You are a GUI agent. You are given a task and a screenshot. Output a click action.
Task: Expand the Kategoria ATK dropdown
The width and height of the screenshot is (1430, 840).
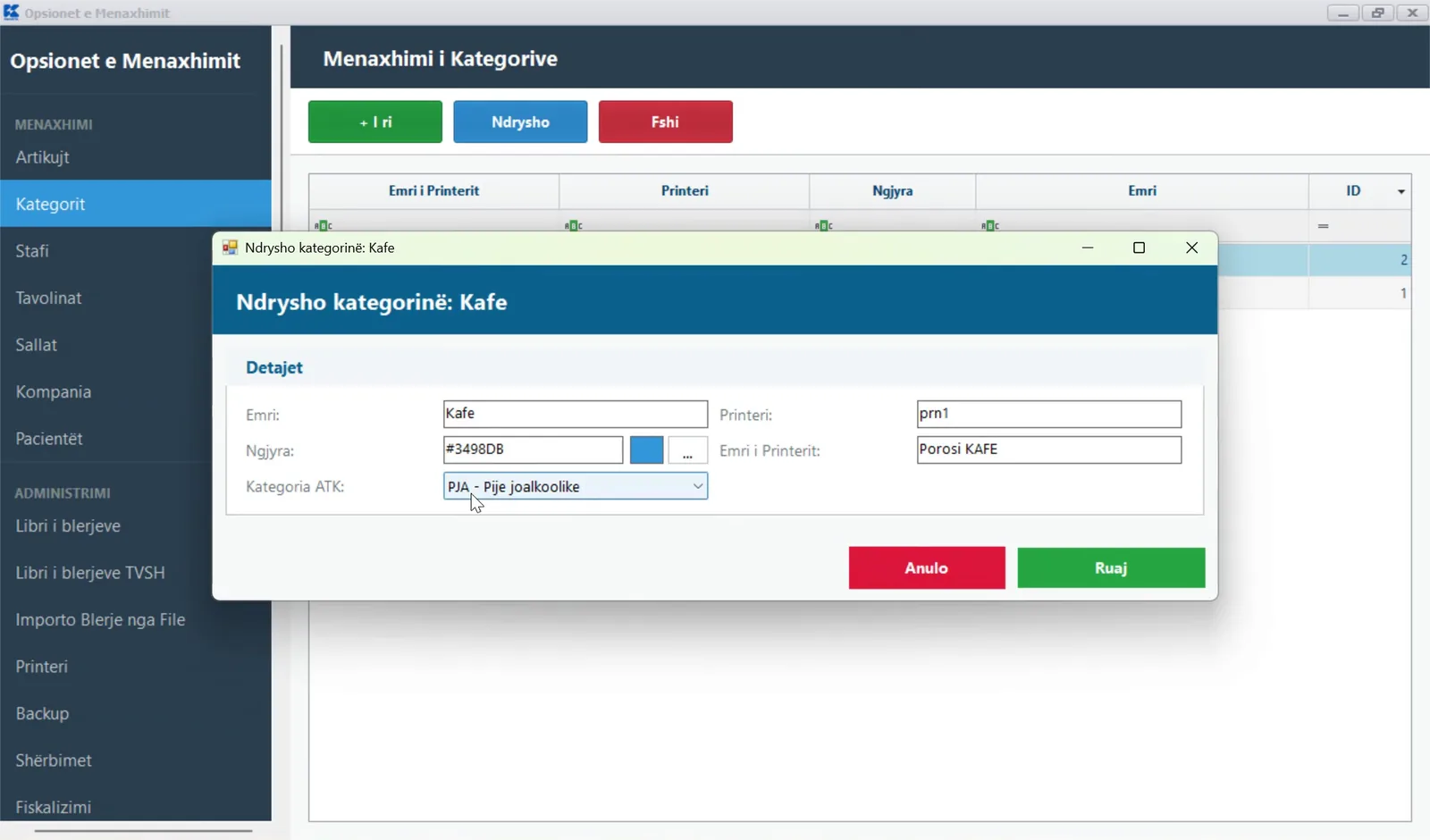click(x=698, y=486)
